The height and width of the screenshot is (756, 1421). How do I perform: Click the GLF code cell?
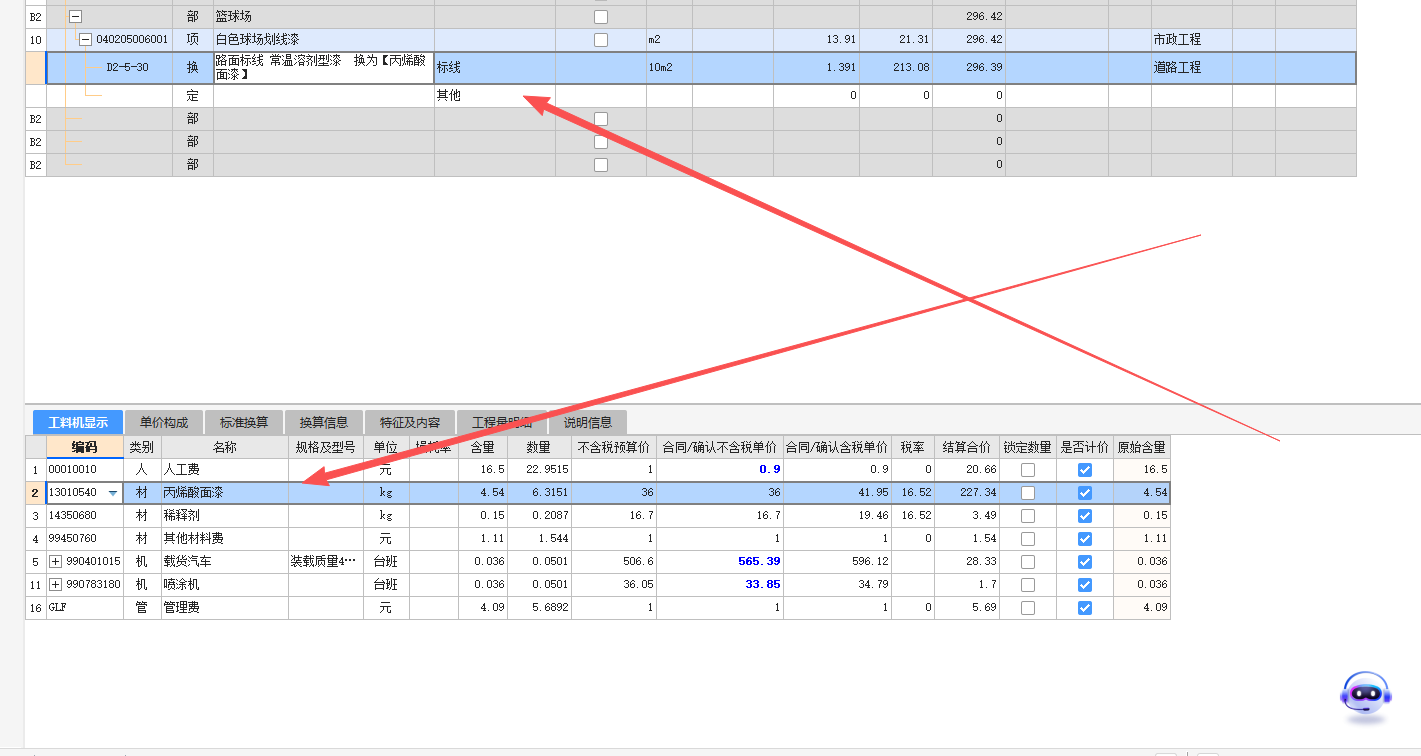[x=85, y=608]
